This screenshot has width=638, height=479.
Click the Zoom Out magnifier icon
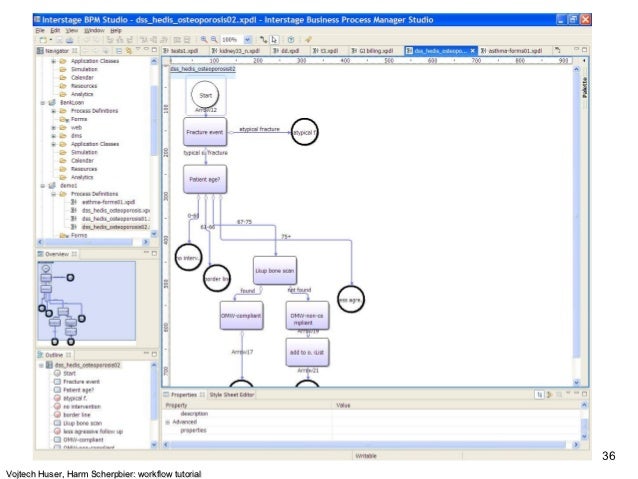214,39
